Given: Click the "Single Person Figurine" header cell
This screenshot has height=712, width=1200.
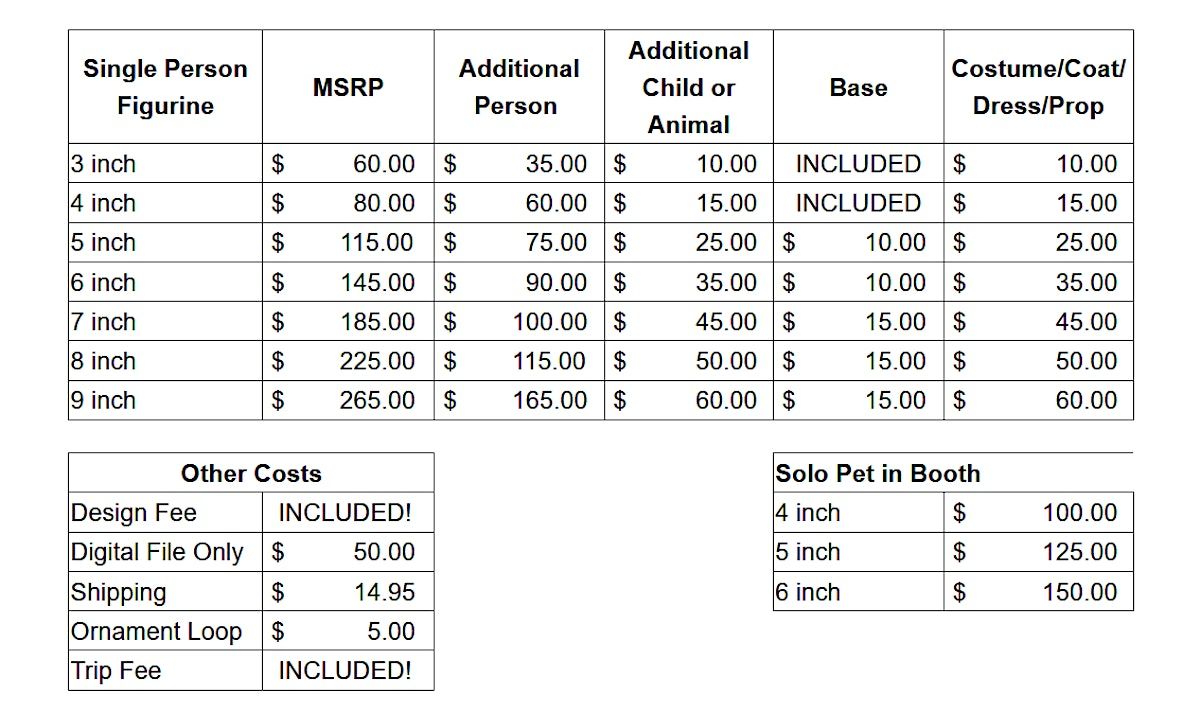Looking at the screenshot, I should (x=165, y=87).
